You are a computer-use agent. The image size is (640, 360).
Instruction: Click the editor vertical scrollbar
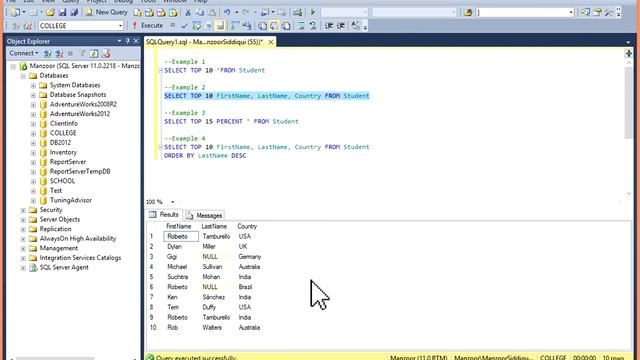(x=629, y=103)
